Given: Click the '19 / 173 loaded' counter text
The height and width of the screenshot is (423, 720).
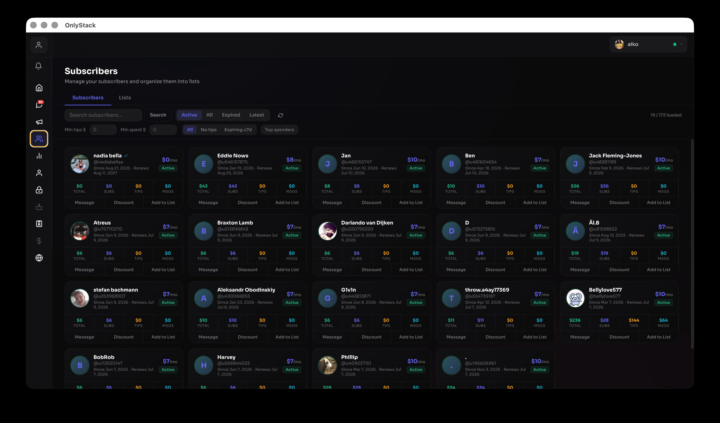Looking at the screenshot, I should tap(666, 115).
